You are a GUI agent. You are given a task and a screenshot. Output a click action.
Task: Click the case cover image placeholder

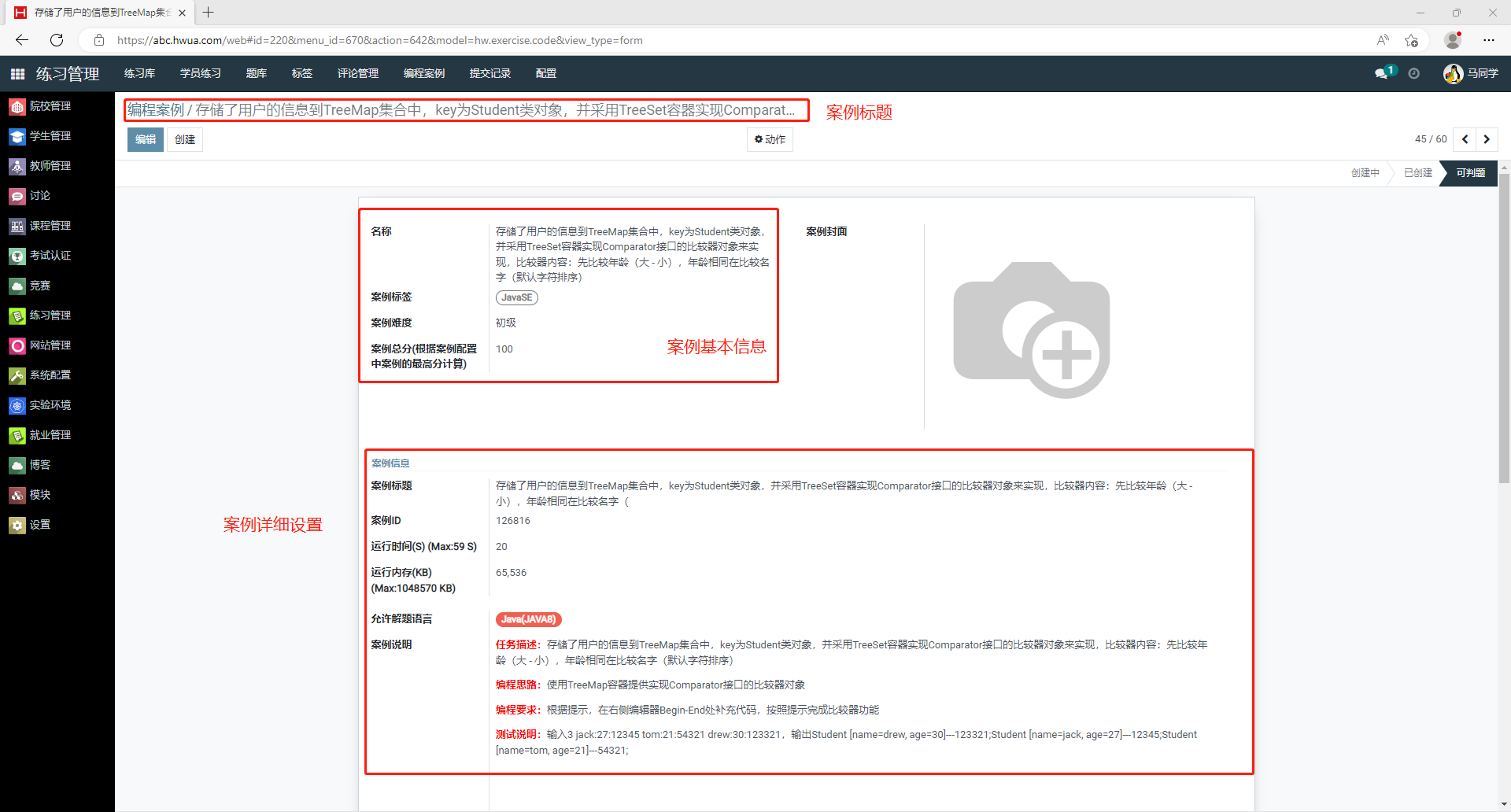[x=1032, y=330]
